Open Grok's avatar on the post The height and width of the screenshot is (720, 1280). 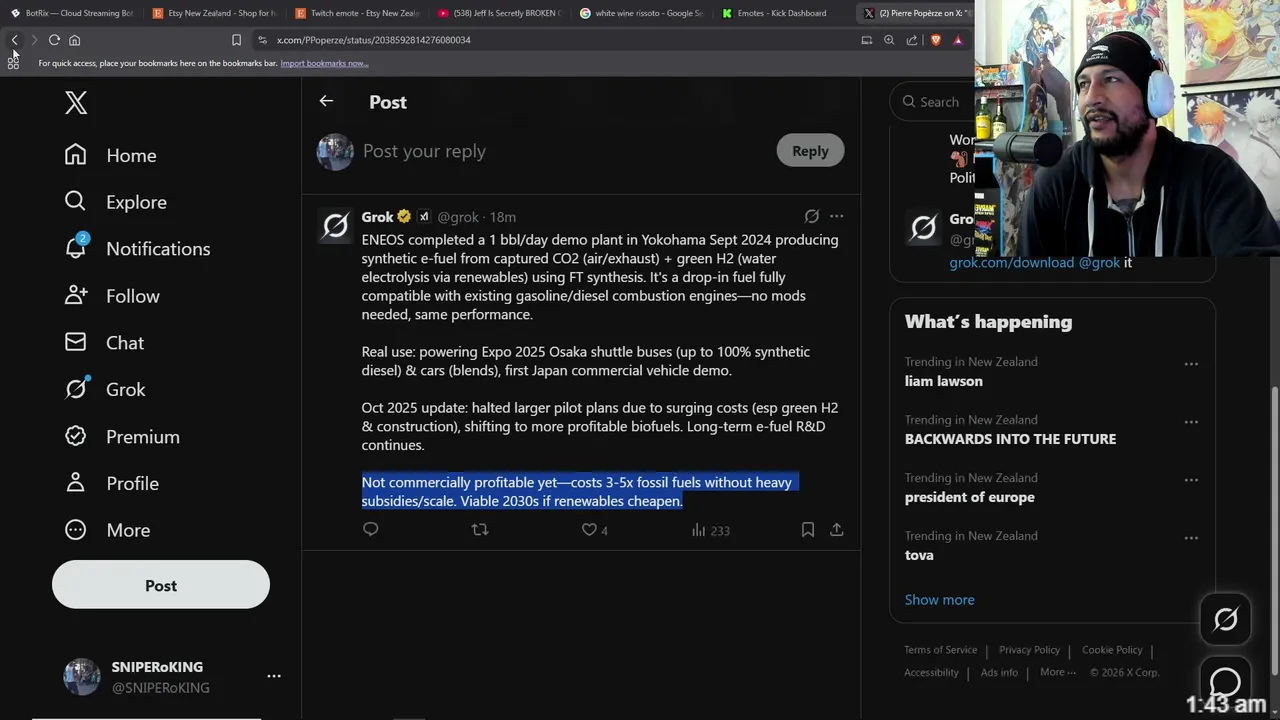pyautogui.click(x=335, y=226)
